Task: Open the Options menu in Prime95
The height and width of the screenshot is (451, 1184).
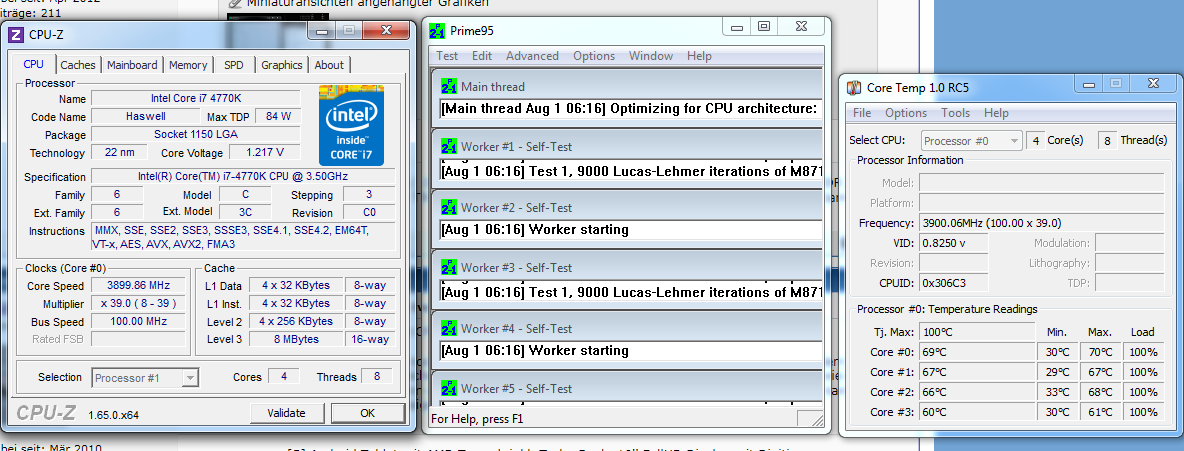Action: pyautogui.click(x=594, y=56)
